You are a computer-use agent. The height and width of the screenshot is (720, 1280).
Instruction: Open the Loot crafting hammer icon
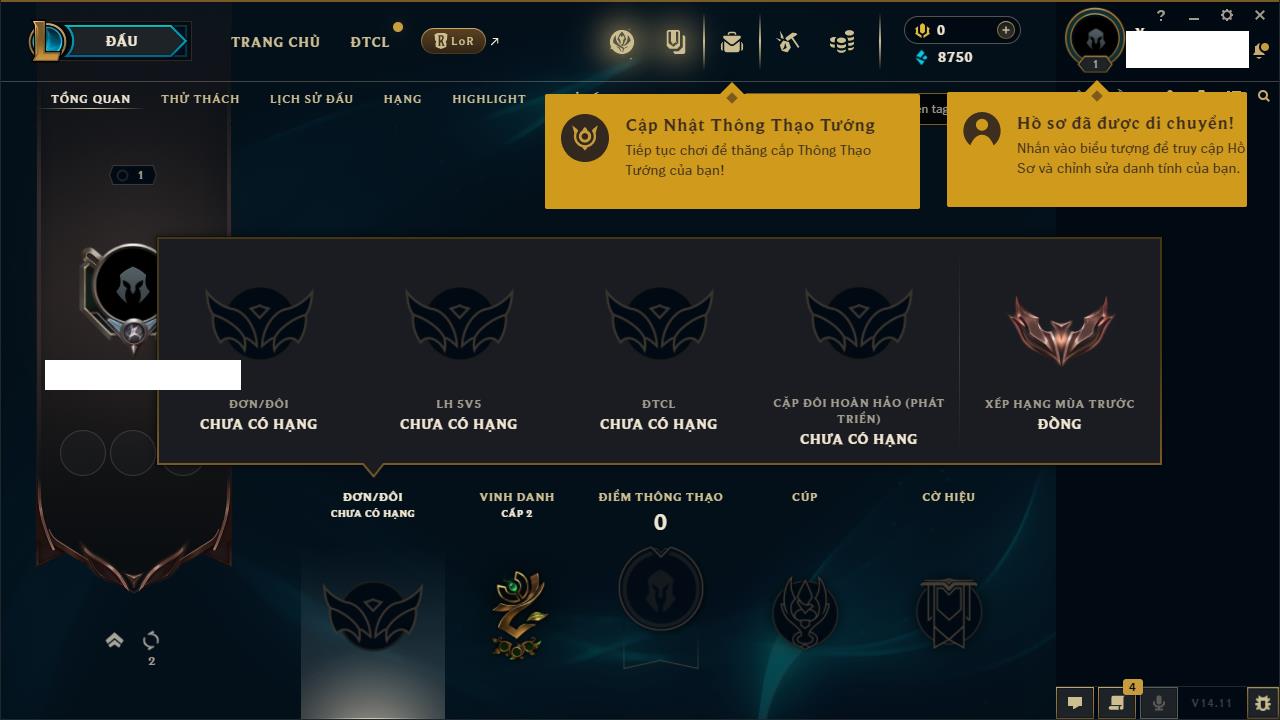(x=788, y=42)
